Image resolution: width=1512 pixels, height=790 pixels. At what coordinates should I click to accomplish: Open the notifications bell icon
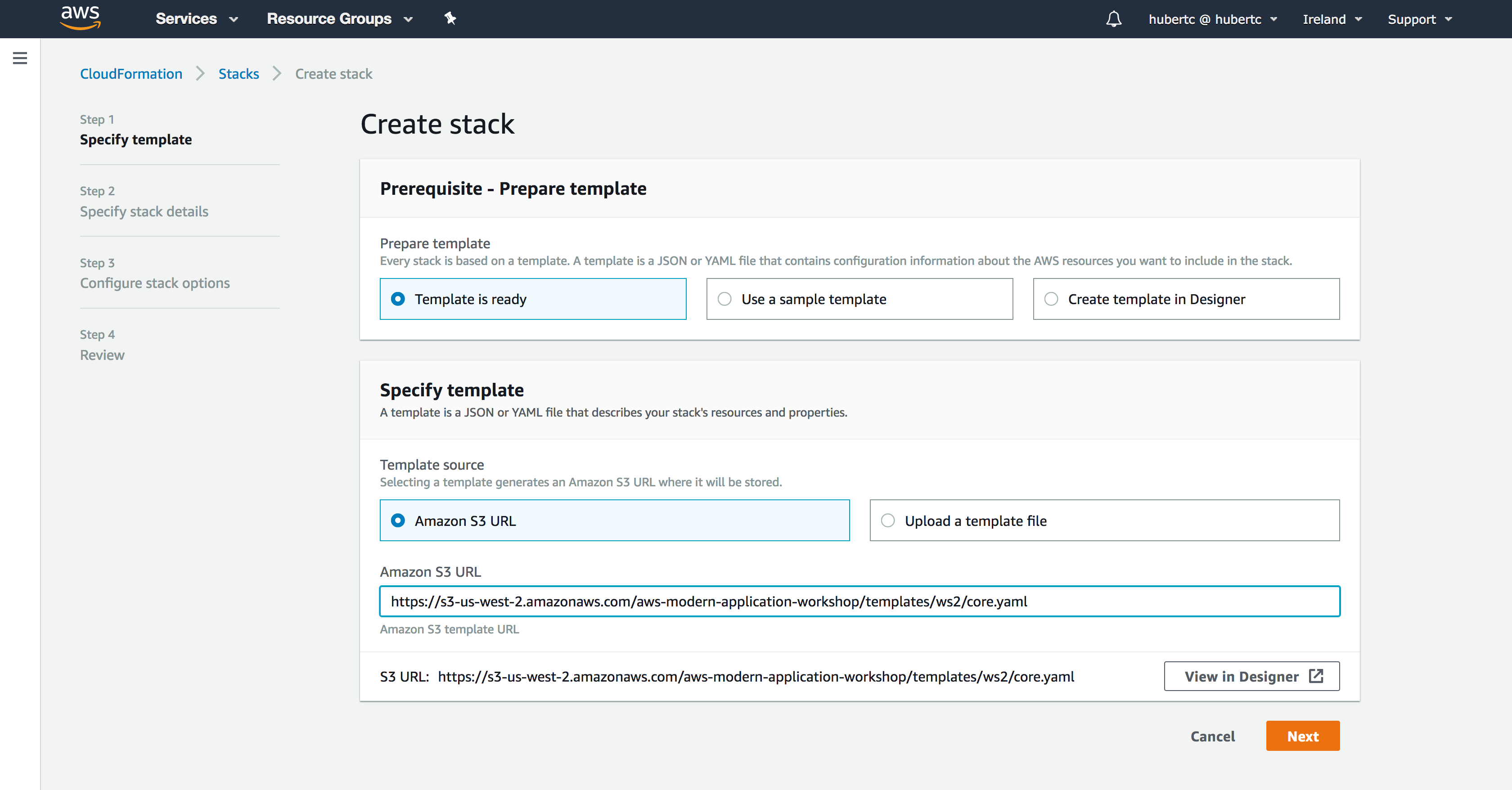point(1113,19)
